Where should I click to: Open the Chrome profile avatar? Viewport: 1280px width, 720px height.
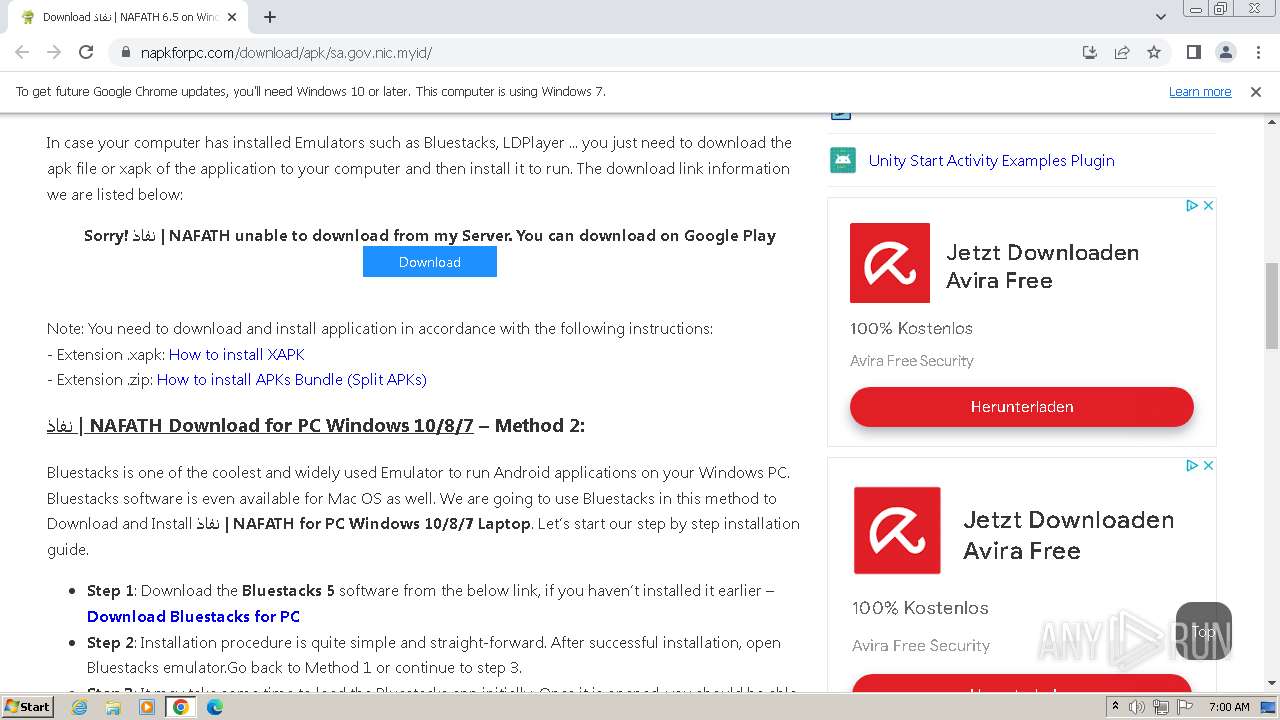tap(1225, 52)
